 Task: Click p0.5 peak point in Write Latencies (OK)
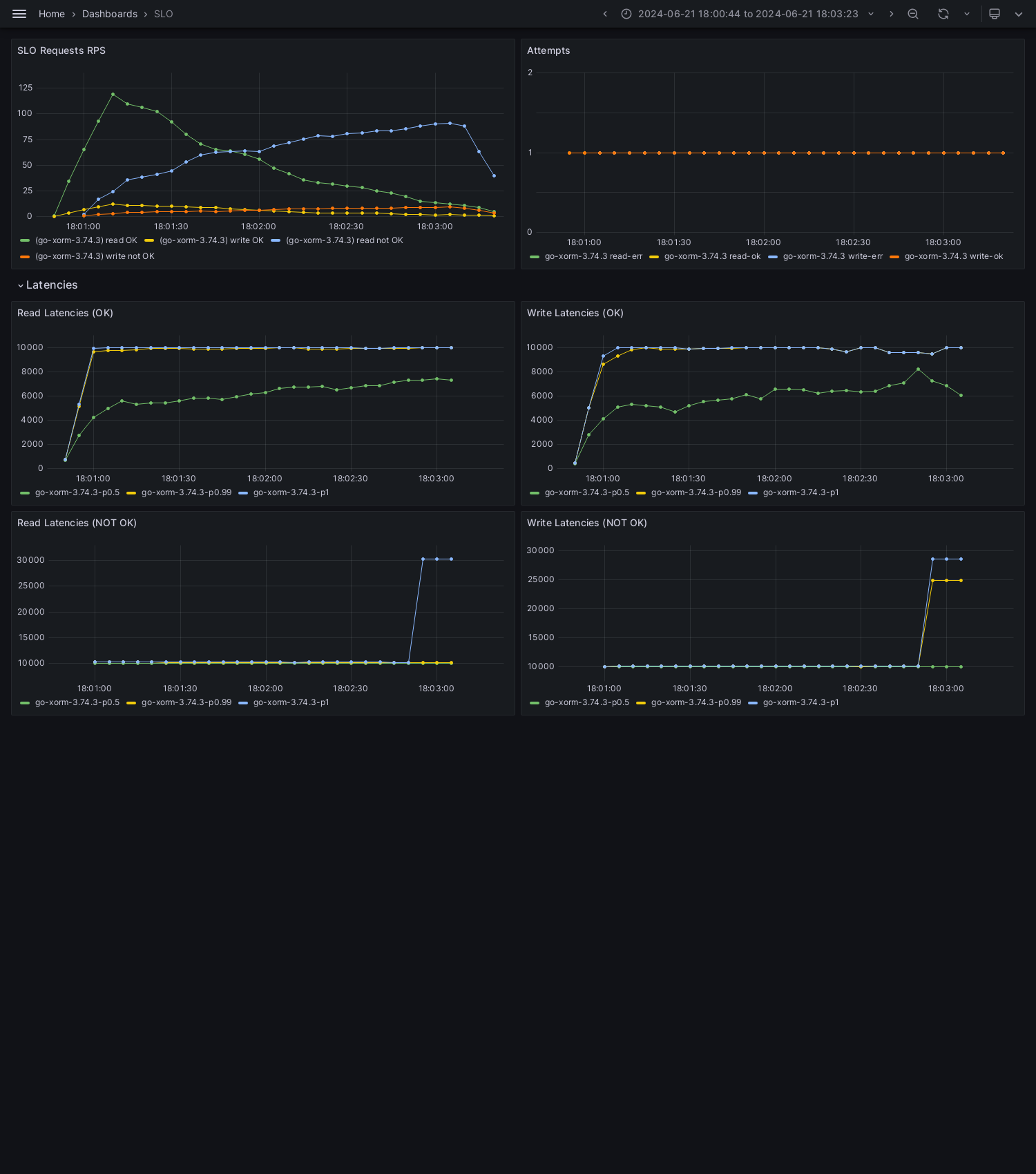(x=918, y=369)
